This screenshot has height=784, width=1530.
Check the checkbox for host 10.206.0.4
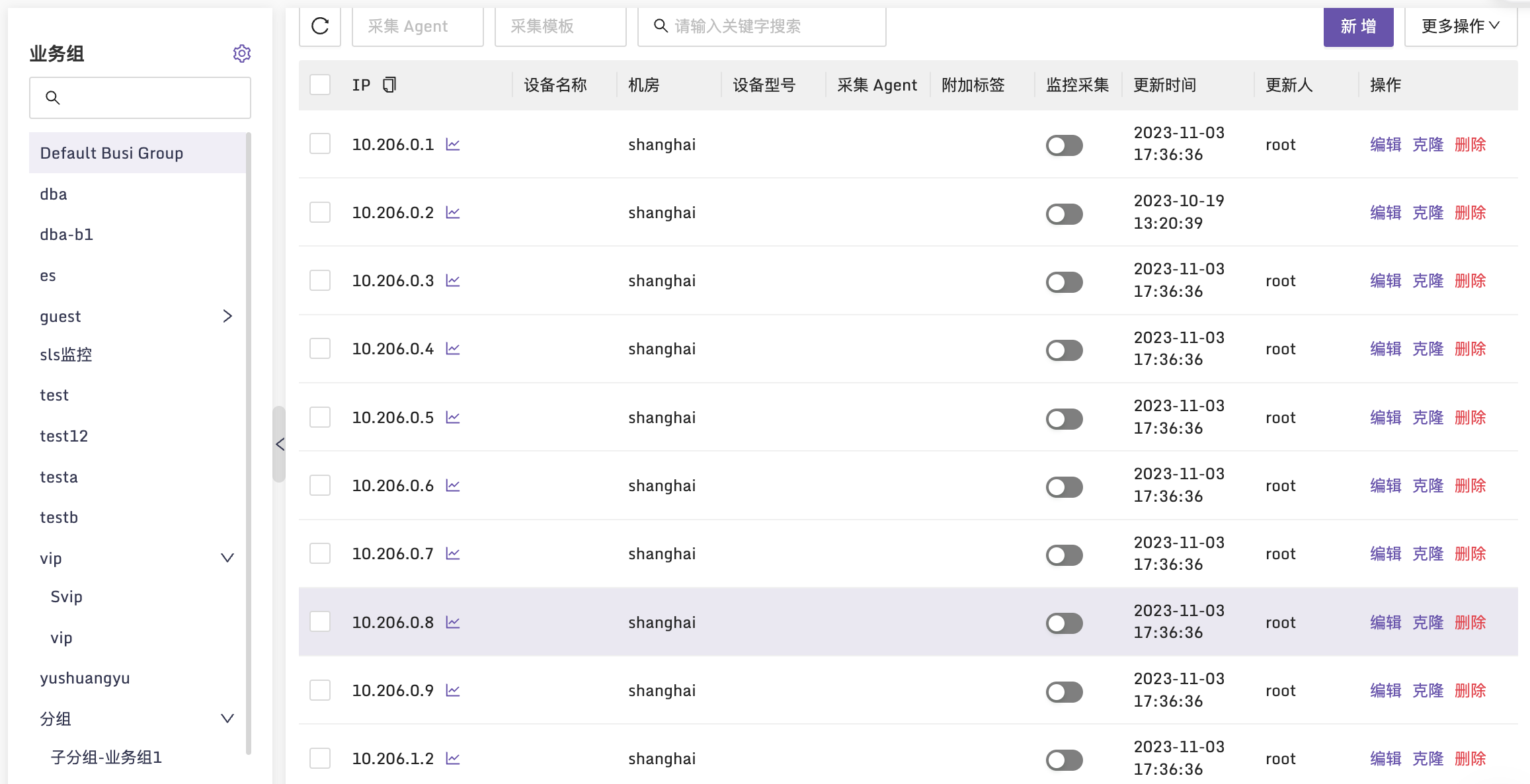pyautogui.click(x=320, y=348)
